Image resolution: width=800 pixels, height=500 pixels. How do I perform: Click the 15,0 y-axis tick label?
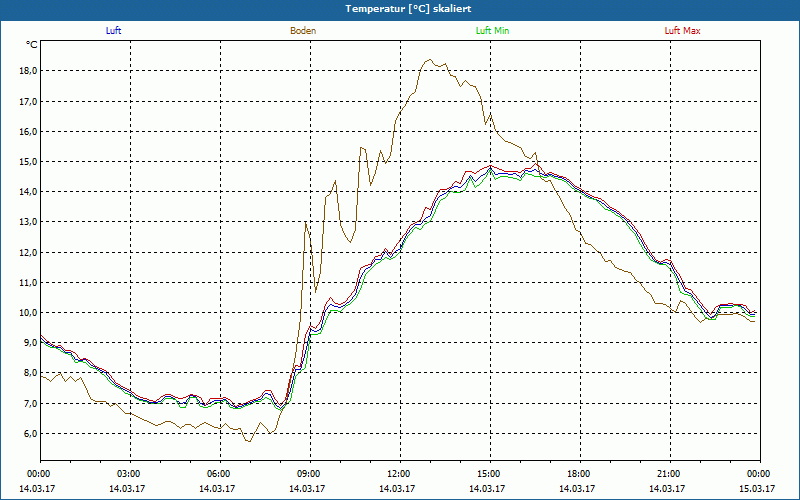coord(27,161)
